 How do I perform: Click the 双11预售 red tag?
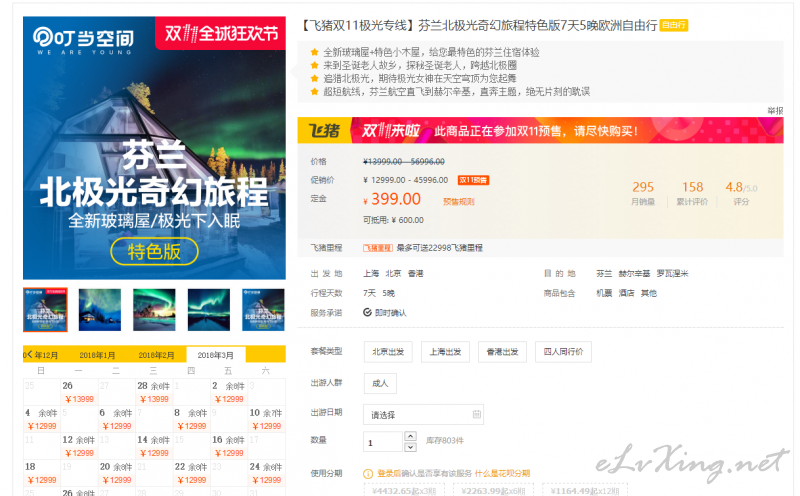(473, 180)
